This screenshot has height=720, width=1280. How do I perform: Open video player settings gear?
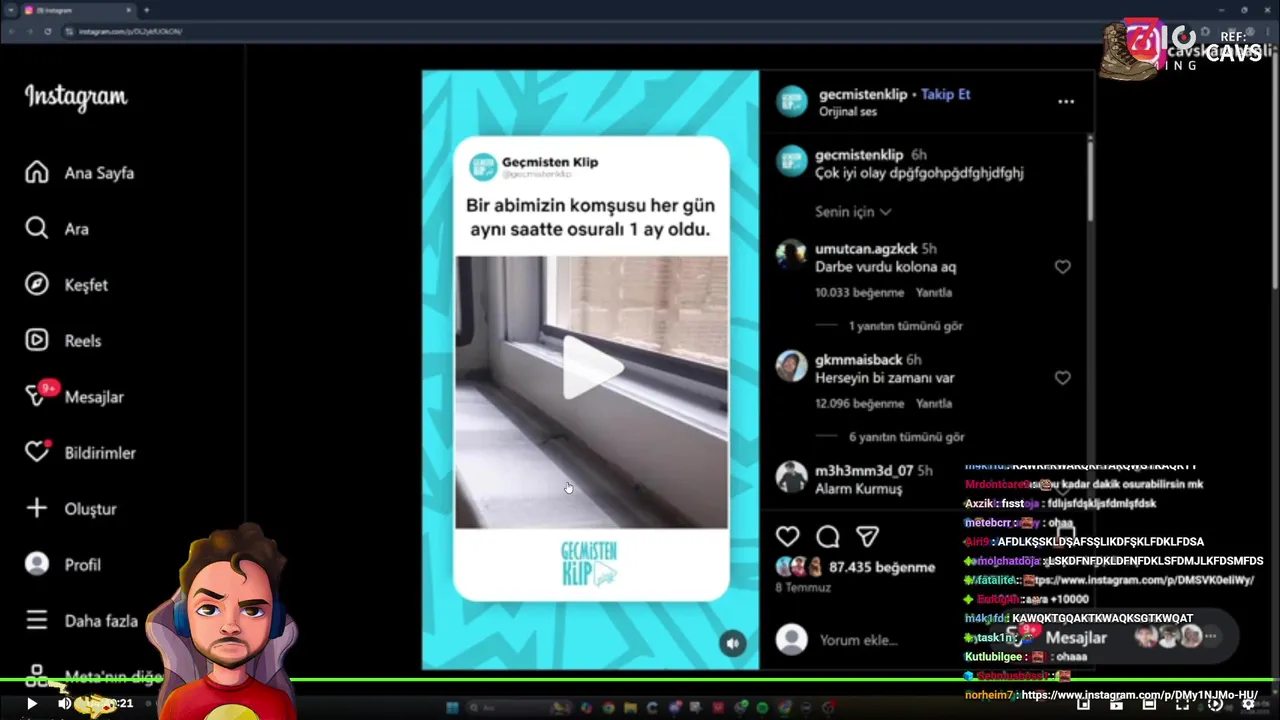click(x=1248, y=704)
